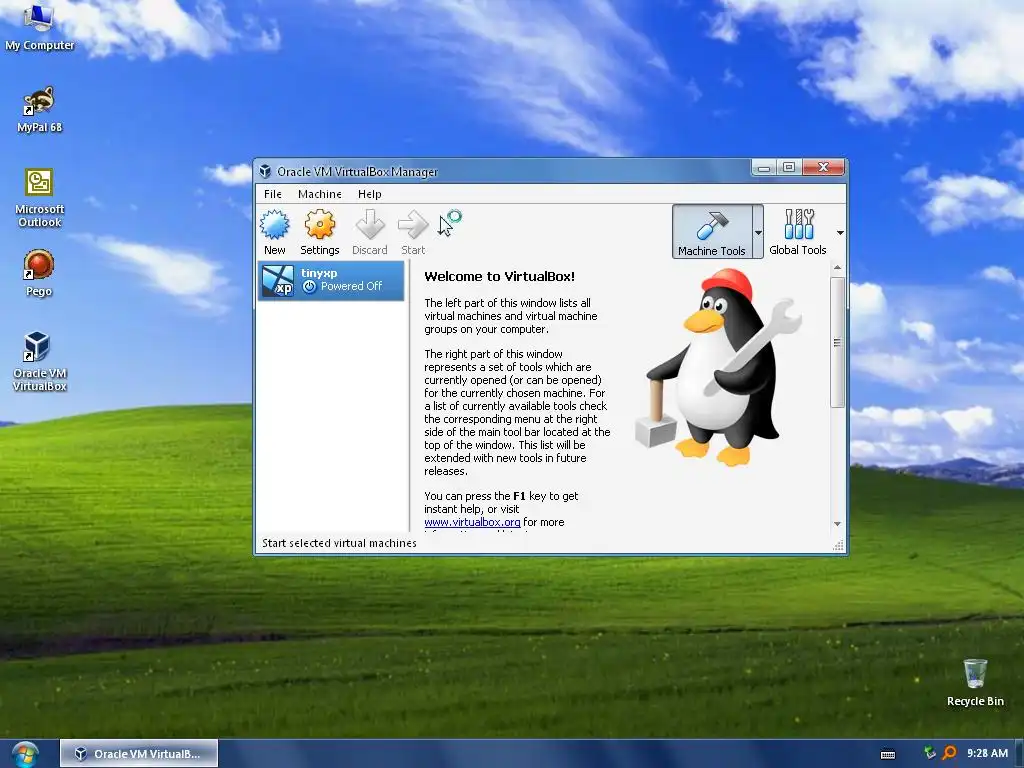
Task: Click the welcome pane scrollbar up arrow
Action: pos(837,268)
